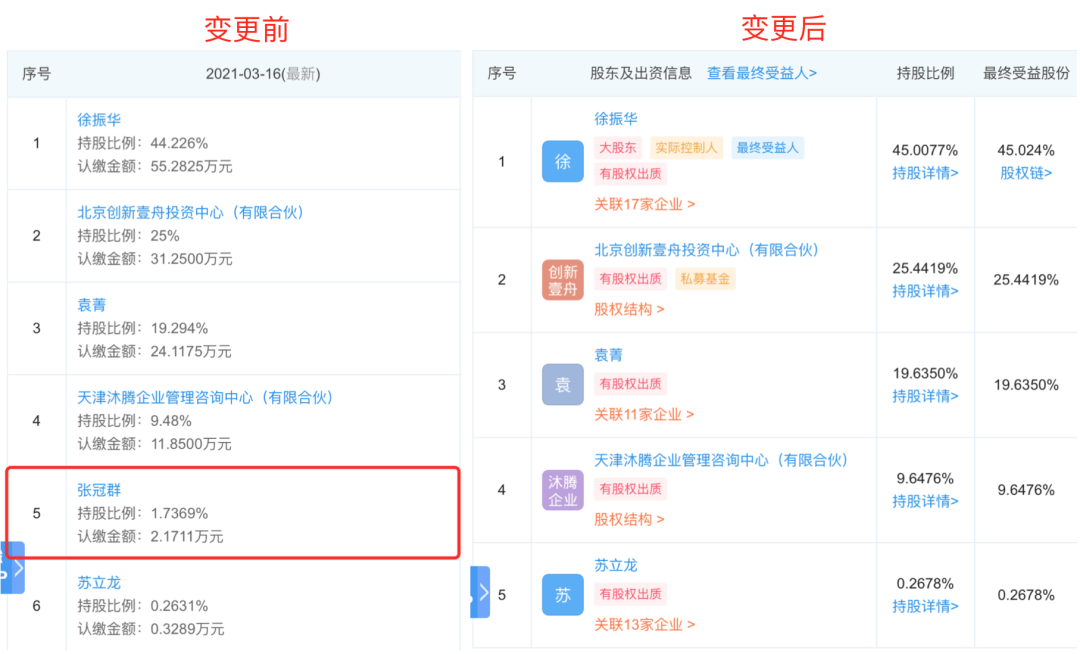
Task: Click 关联17家企业 link
Action: point(645,204)
